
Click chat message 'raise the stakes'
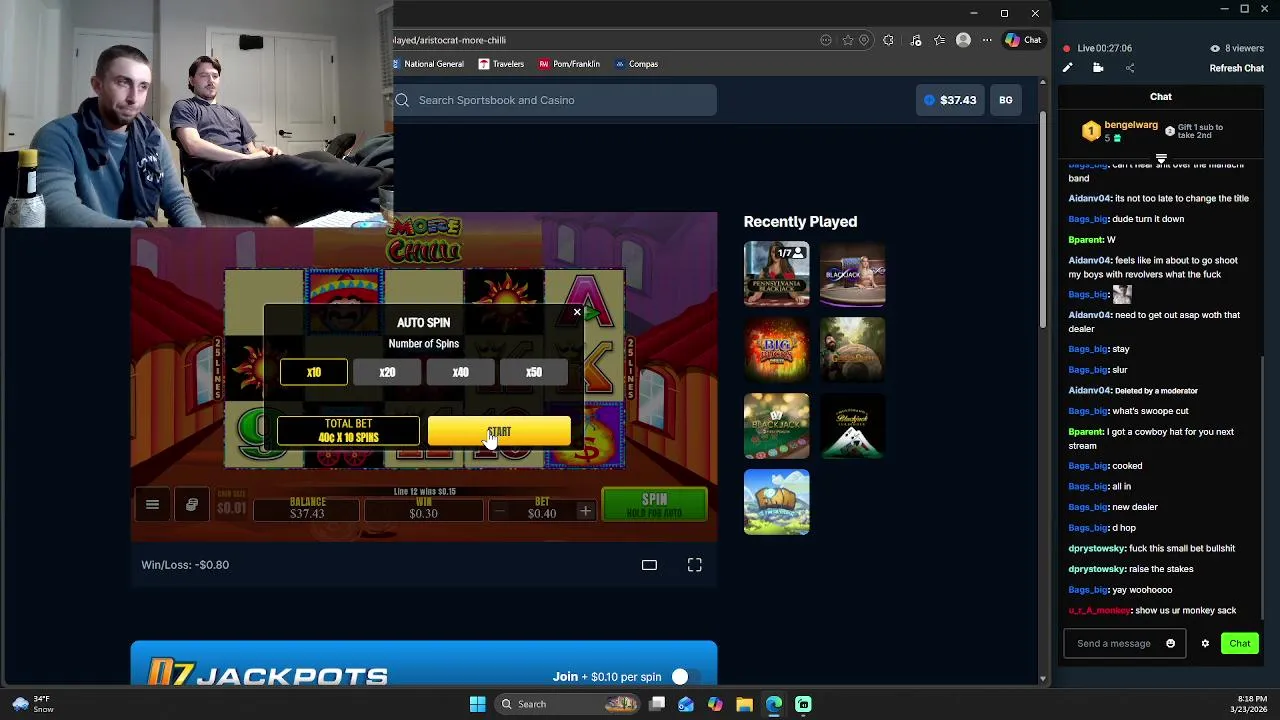coord(1161,569)
